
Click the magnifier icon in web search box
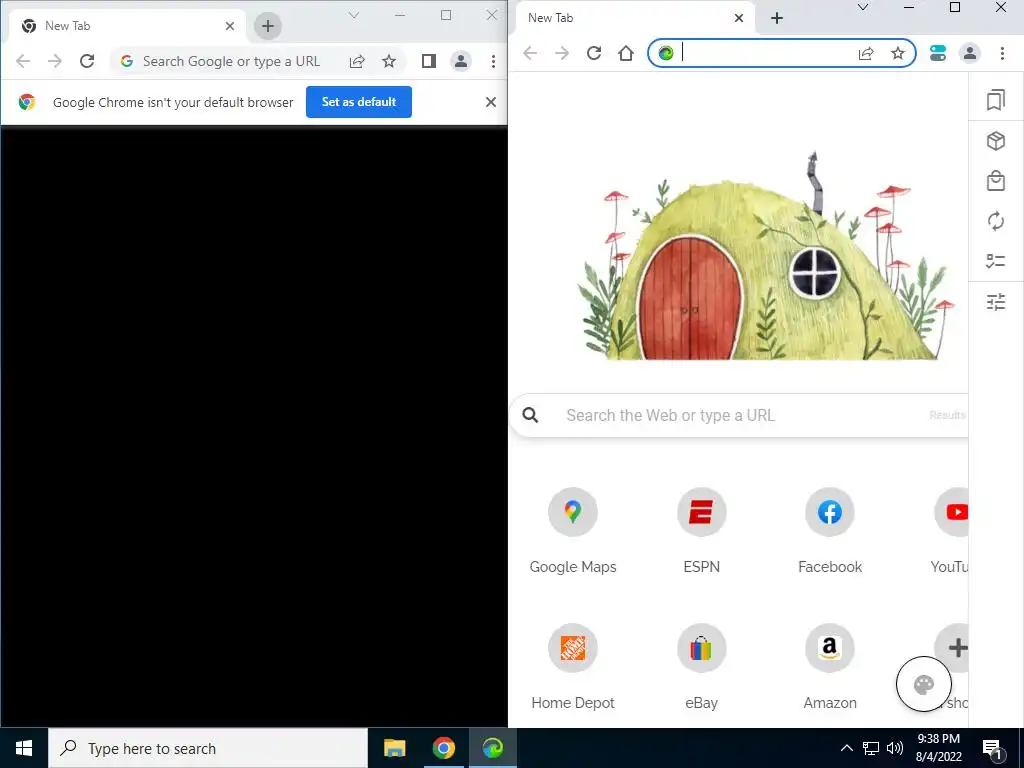click(x=530, y=415)
